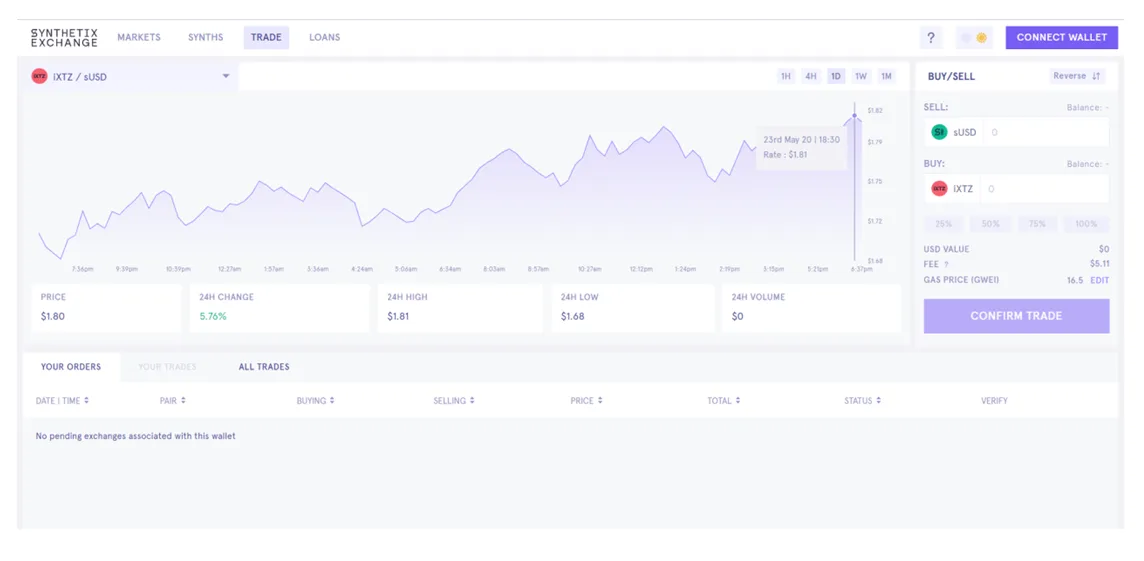This screenshot has height=561, width=1144.
Task: Sort by the Pair column
Action: [173, 401]
